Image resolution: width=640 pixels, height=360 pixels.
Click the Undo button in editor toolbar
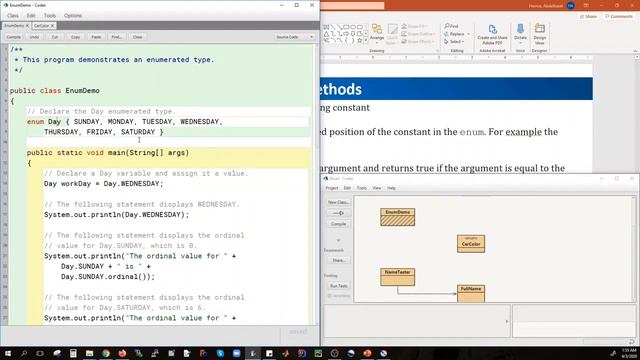pos(34,37)
